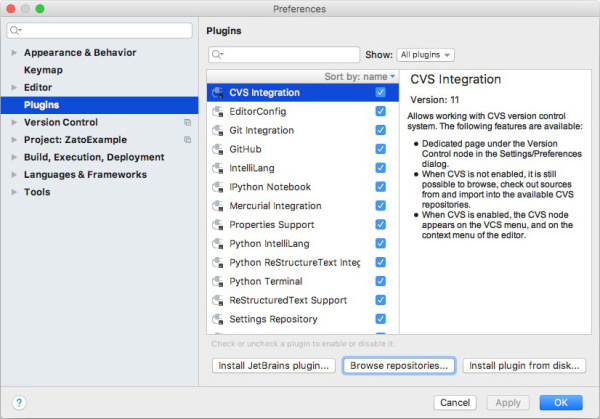Click the GitHub plugin icon
600x419 pixels.
click(218, 149)
